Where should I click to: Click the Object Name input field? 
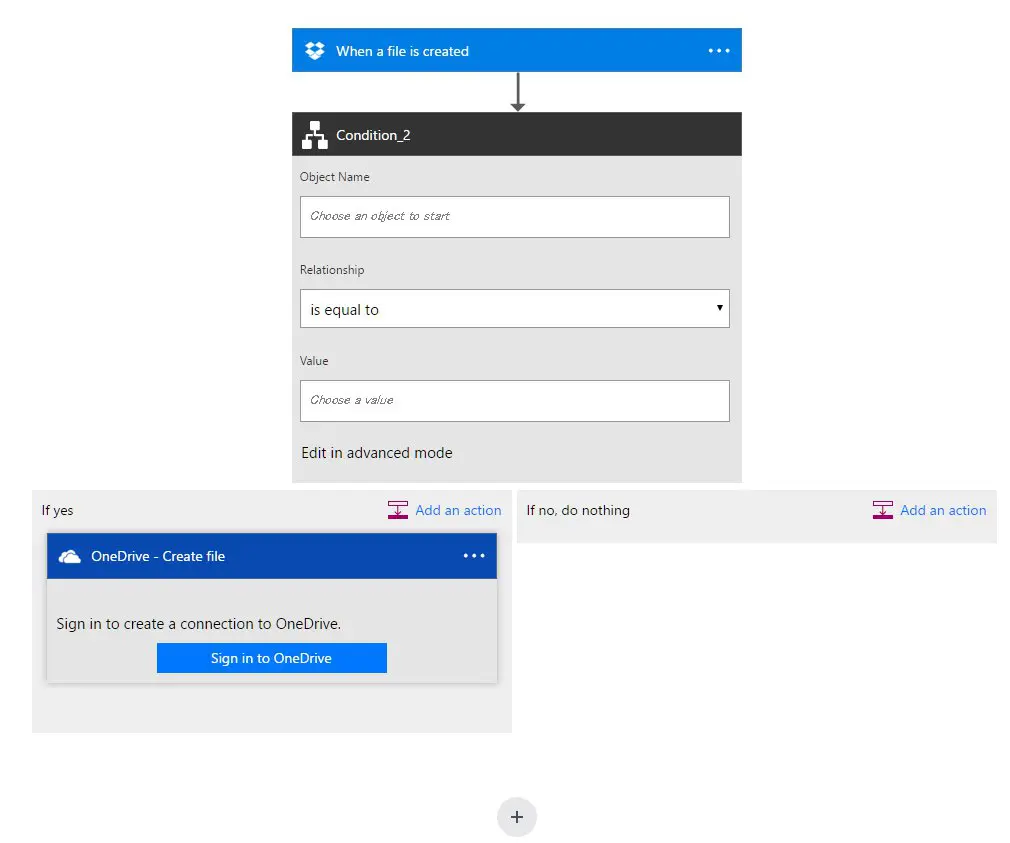(515, 217)
